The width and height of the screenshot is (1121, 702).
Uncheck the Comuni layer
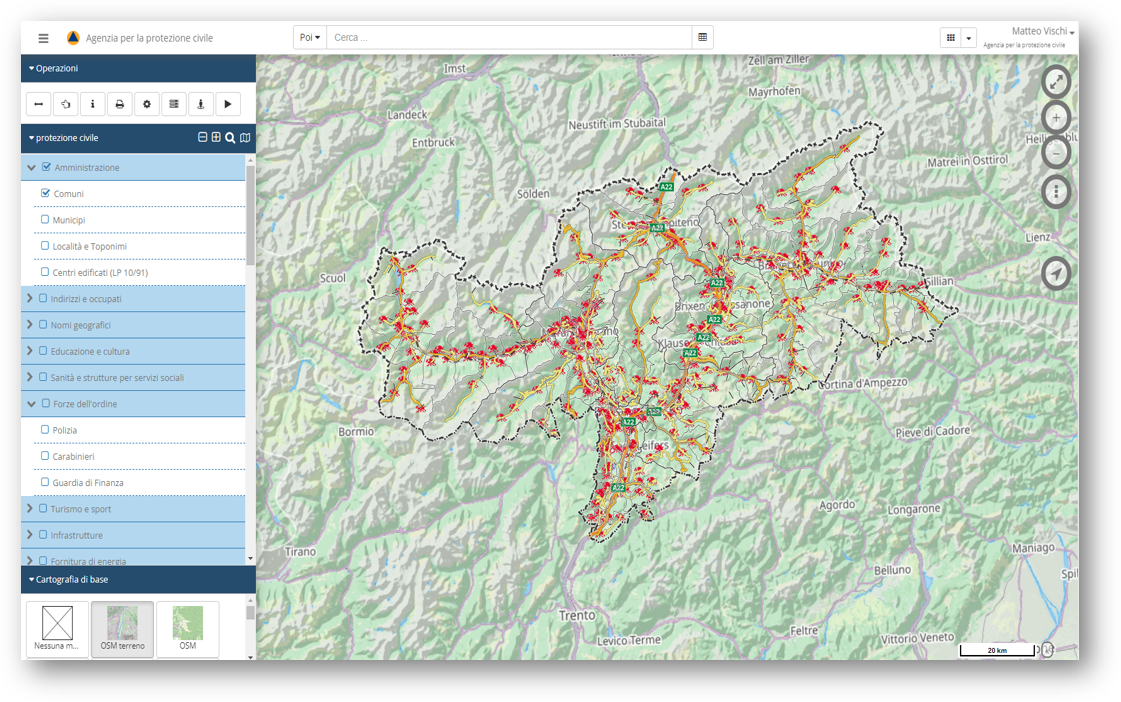pos(46,193)
